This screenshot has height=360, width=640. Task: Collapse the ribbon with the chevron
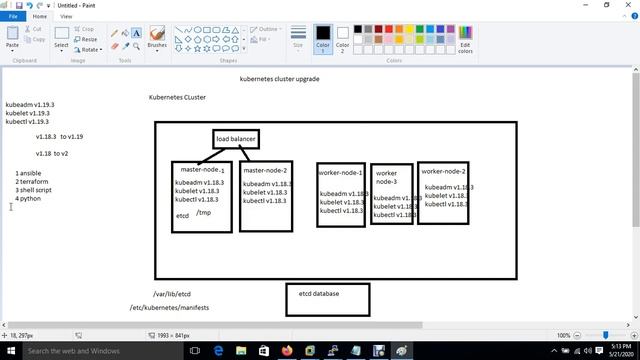[x=624, y=16]
